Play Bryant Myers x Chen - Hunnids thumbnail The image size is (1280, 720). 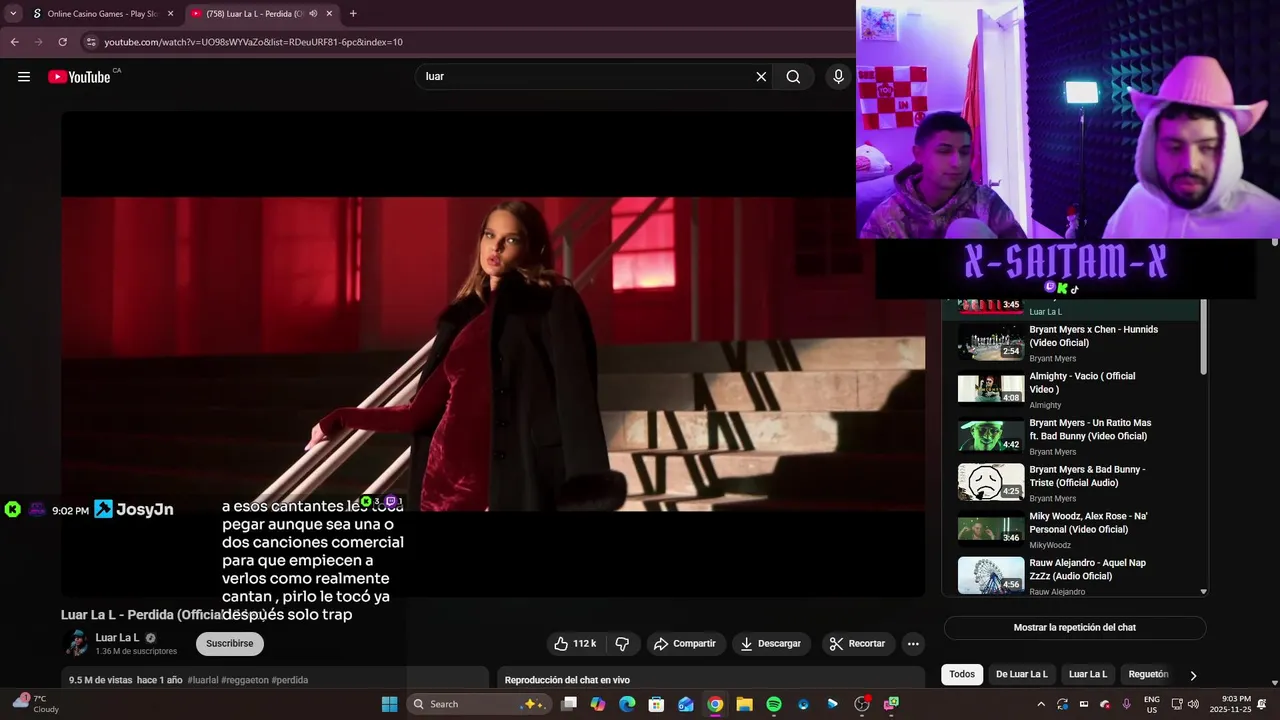tap(991, 342)
